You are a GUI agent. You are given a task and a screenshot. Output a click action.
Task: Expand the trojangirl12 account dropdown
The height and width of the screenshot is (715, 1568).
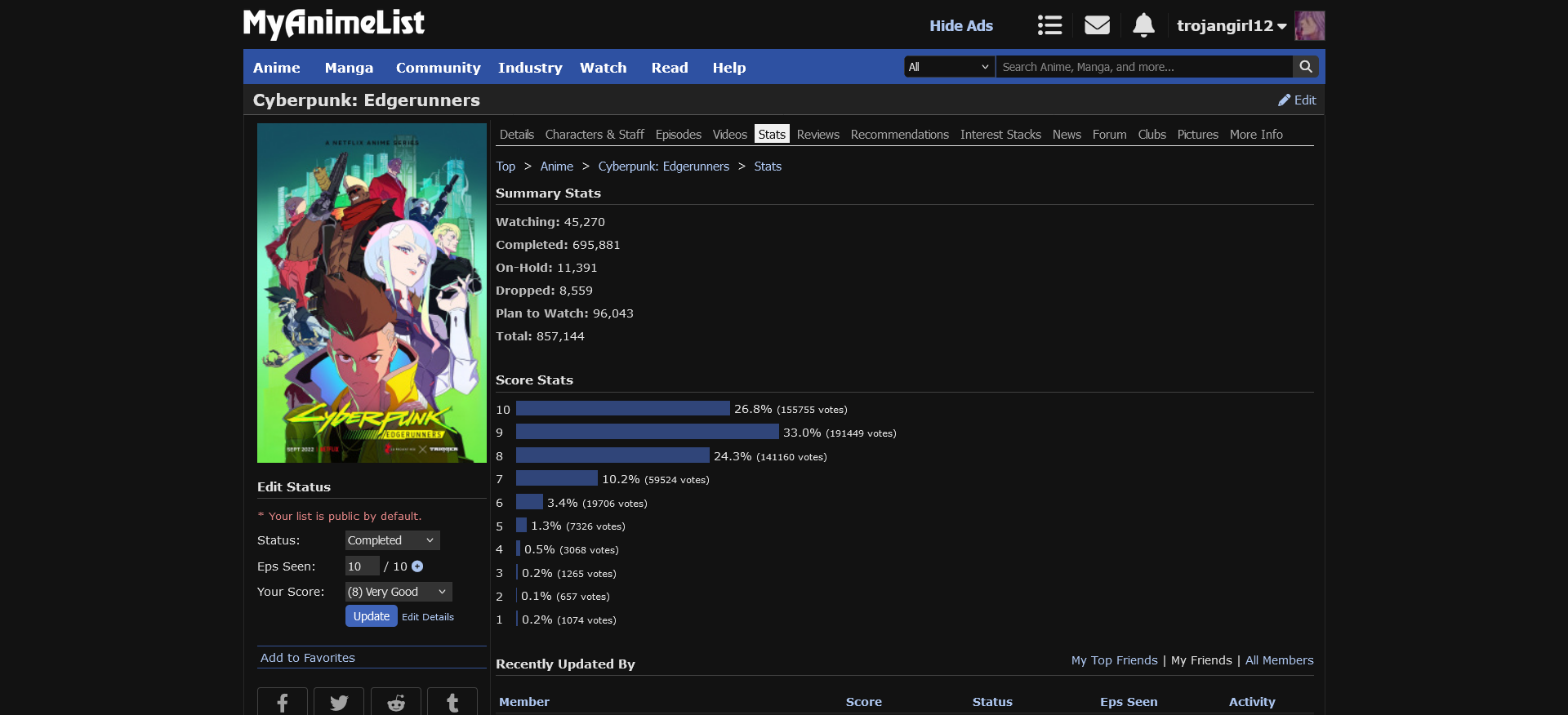1232,26
